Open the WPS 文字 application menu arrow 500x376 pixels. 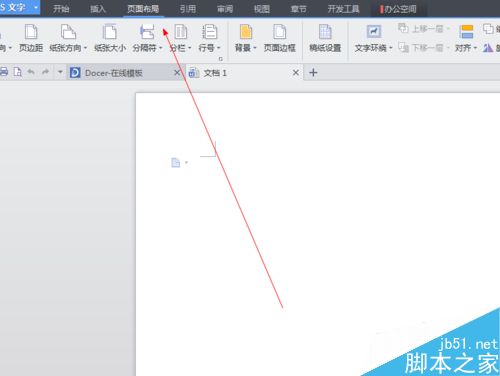(36, 7)
